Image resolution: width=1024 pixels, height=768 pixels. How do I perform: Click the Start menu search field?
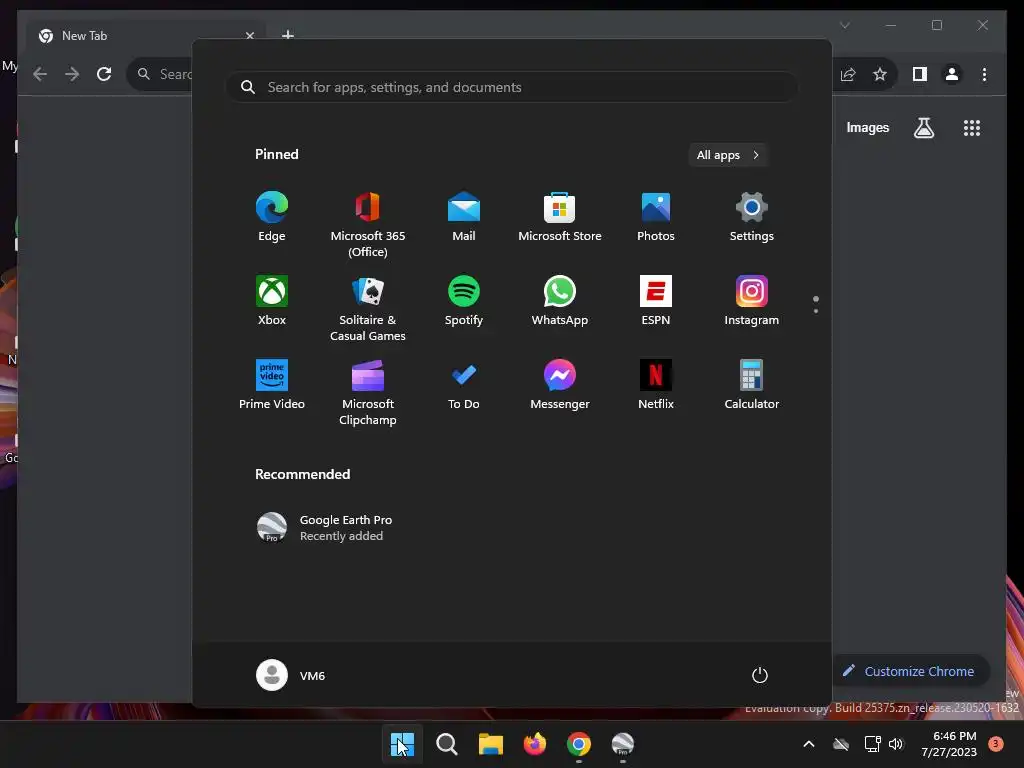point(512,88)
